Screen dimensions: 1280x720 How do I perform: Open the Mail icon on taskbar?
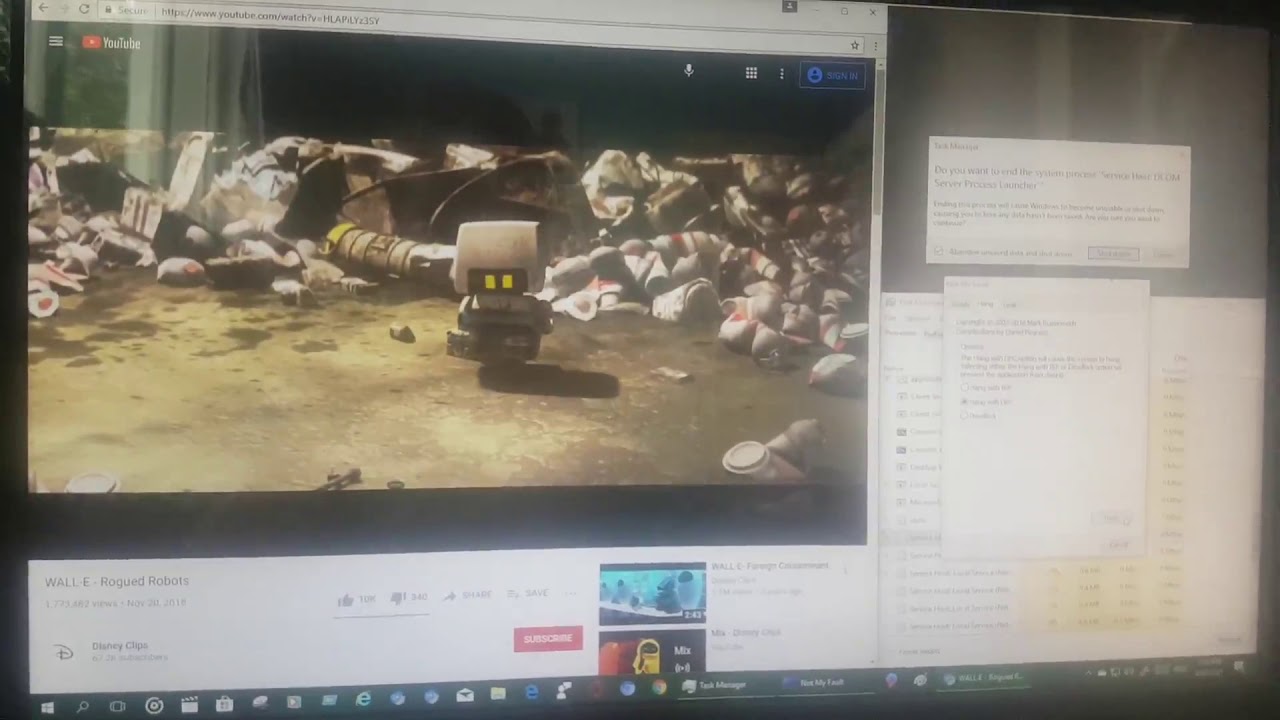(465, 695)
